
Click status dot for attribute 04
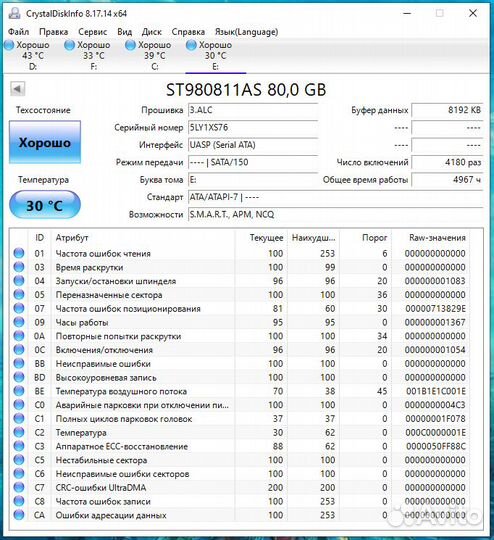[19, 281]
